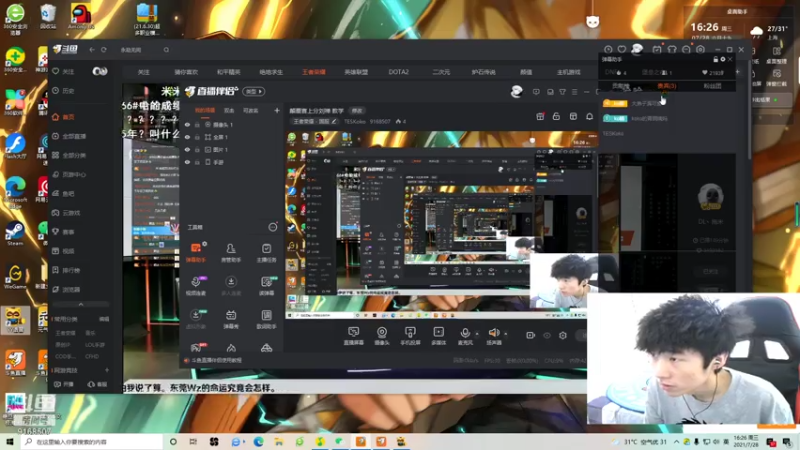Open the 弹幕助手 tool in toolbox
This screenshot has height=450, width=800.
196,253
